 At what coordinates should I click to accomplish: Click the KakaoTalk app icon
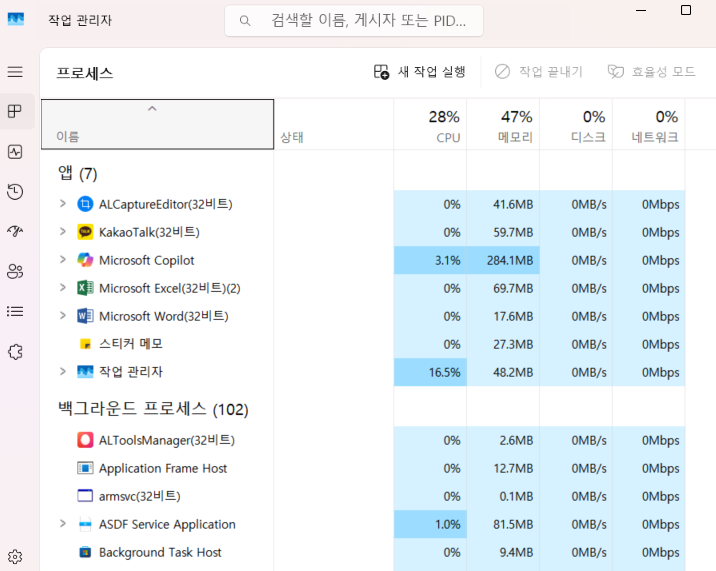click(x=85, y=232)
